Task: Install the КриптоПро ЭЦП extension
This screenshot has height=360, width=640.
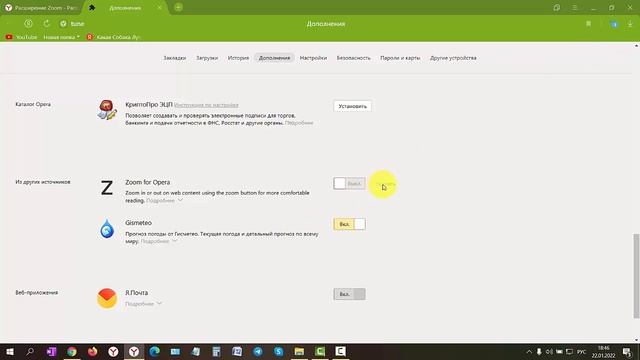Action: [352, 106]
